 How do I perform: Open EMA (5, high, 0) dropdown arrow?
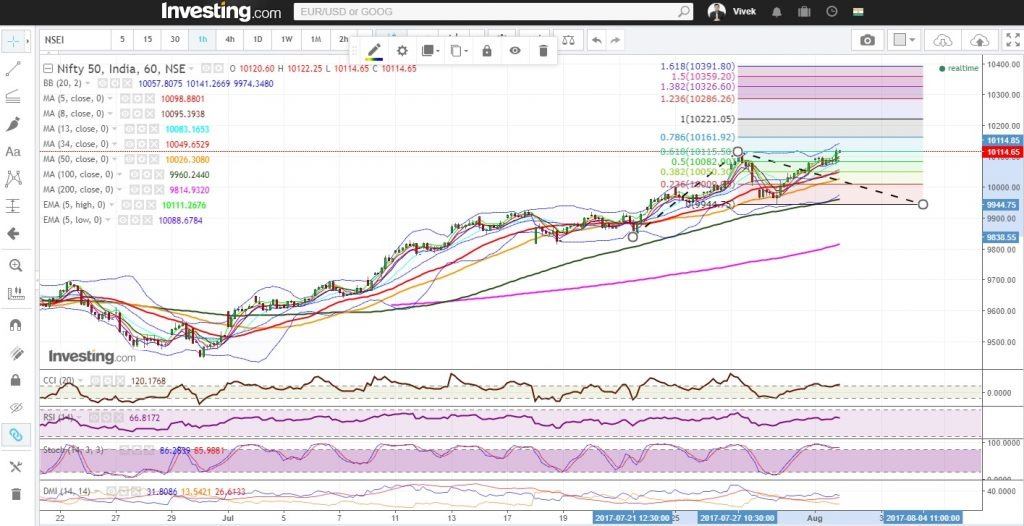pyautogui.click(x=114, y=205)
